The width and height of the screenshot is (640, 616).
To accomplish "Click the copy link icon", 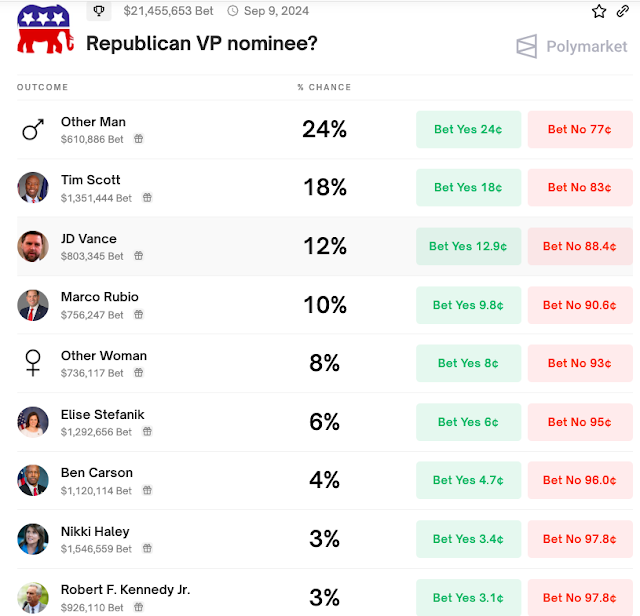I will [623, 11].
